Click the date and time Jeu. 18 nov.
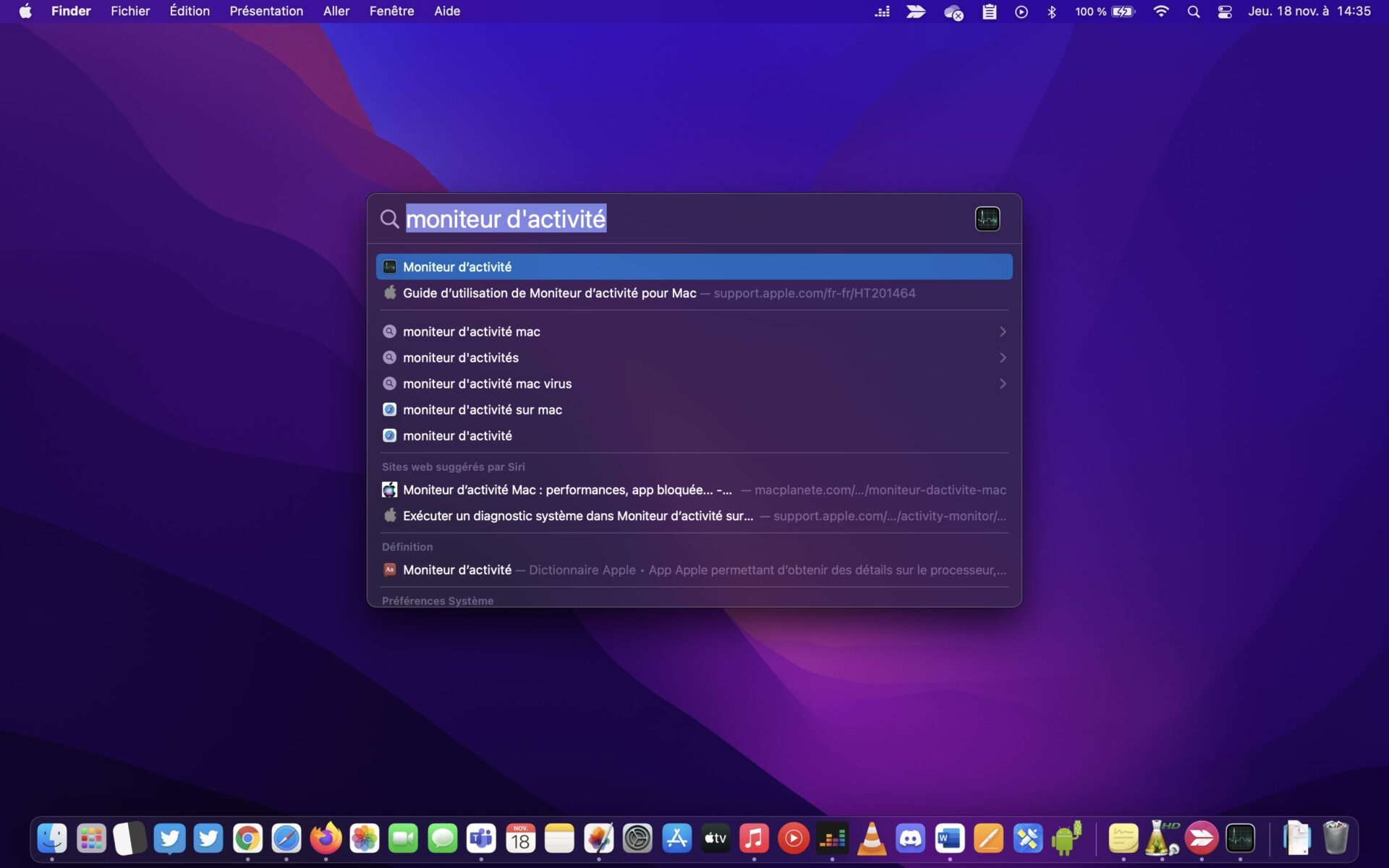The width and height of the screenshot is (1389, 868). click(1309, 12)
